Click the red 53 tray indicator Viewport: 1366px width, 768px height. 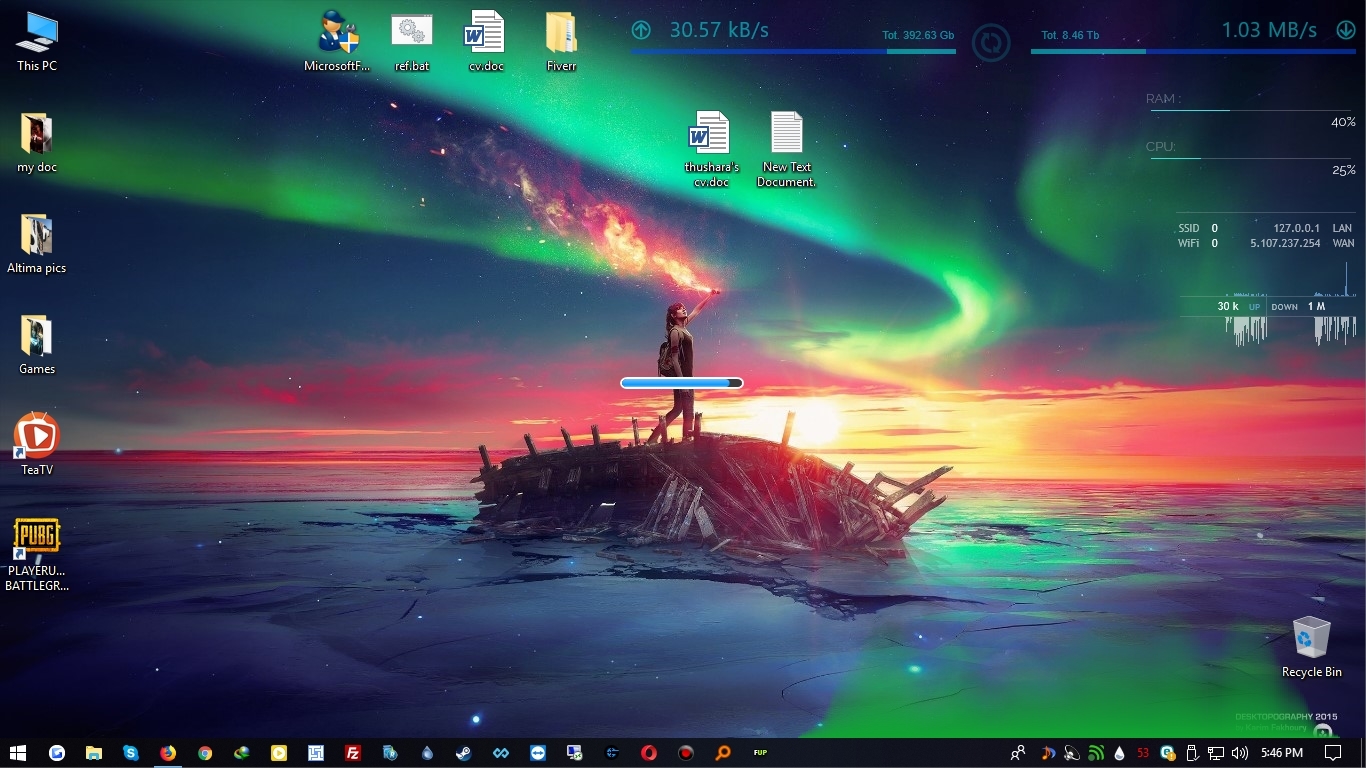coord(1143,753)
